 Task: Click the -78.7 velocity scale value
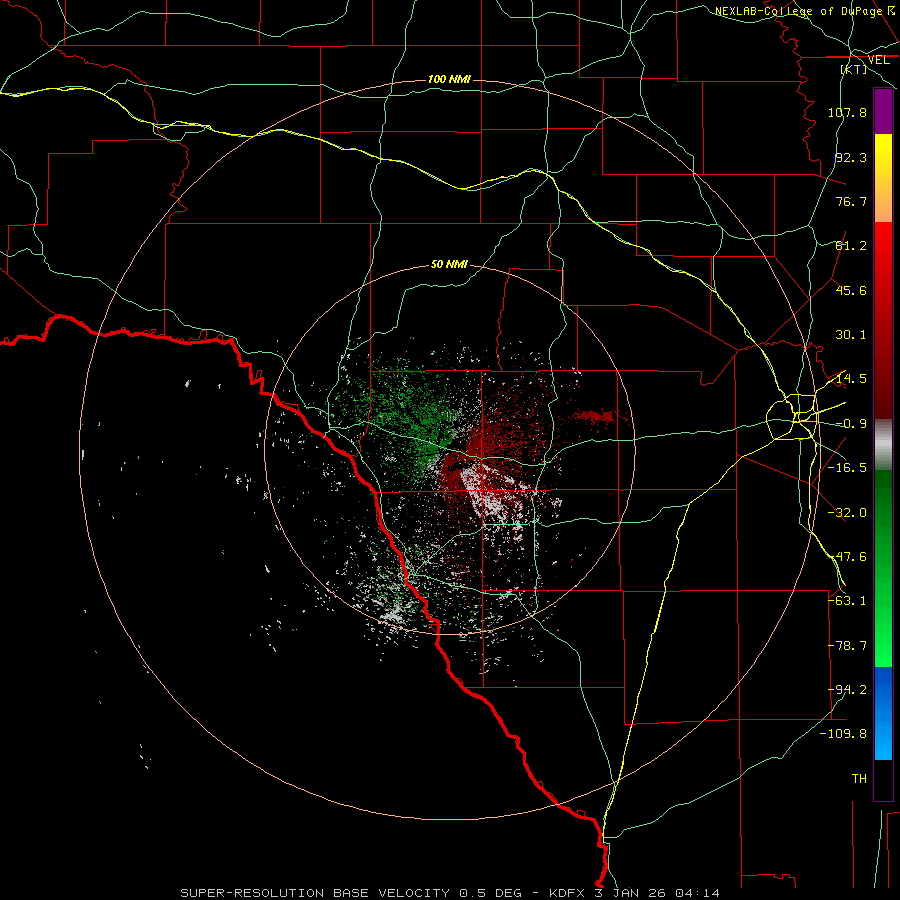point(847,646)
